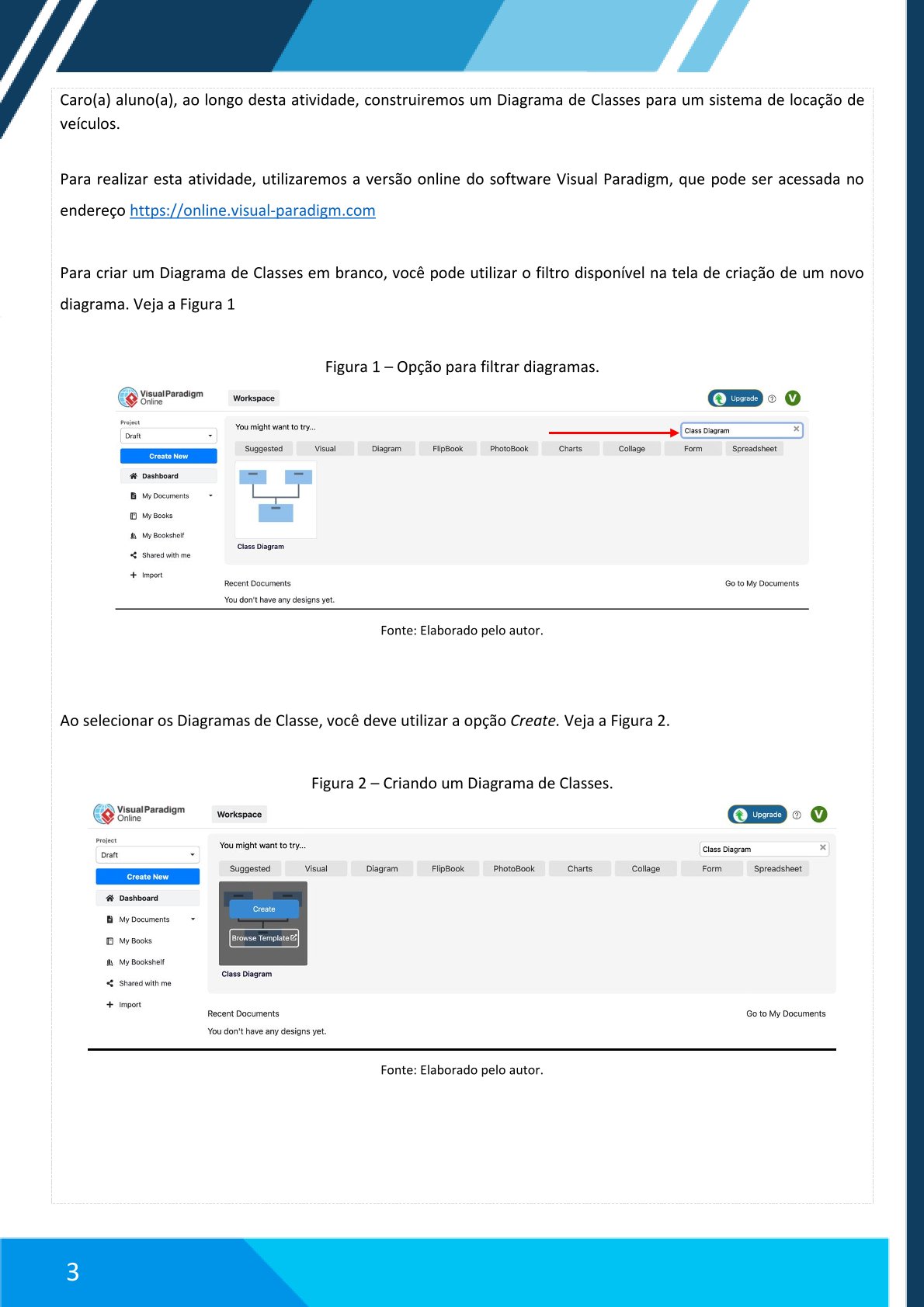924x1307 pixels.
Task: Expand the My Documents arrow in Figura 1
Action: coord(210,495)
